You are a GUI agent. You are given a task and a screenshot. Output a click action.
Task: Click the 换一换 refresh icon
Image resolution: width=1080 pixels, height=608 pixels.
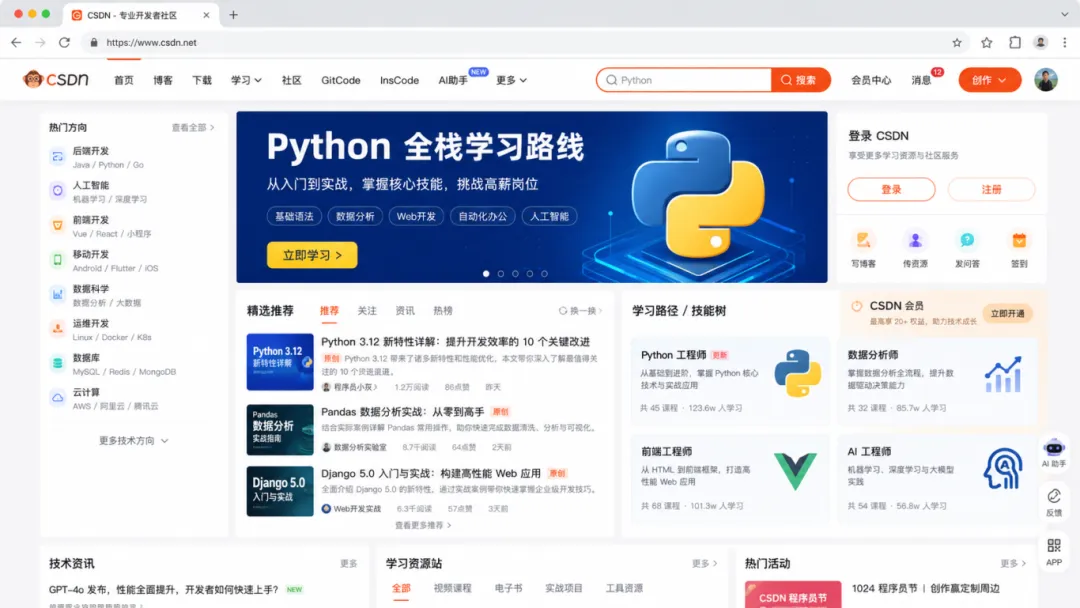pos(563,311)
